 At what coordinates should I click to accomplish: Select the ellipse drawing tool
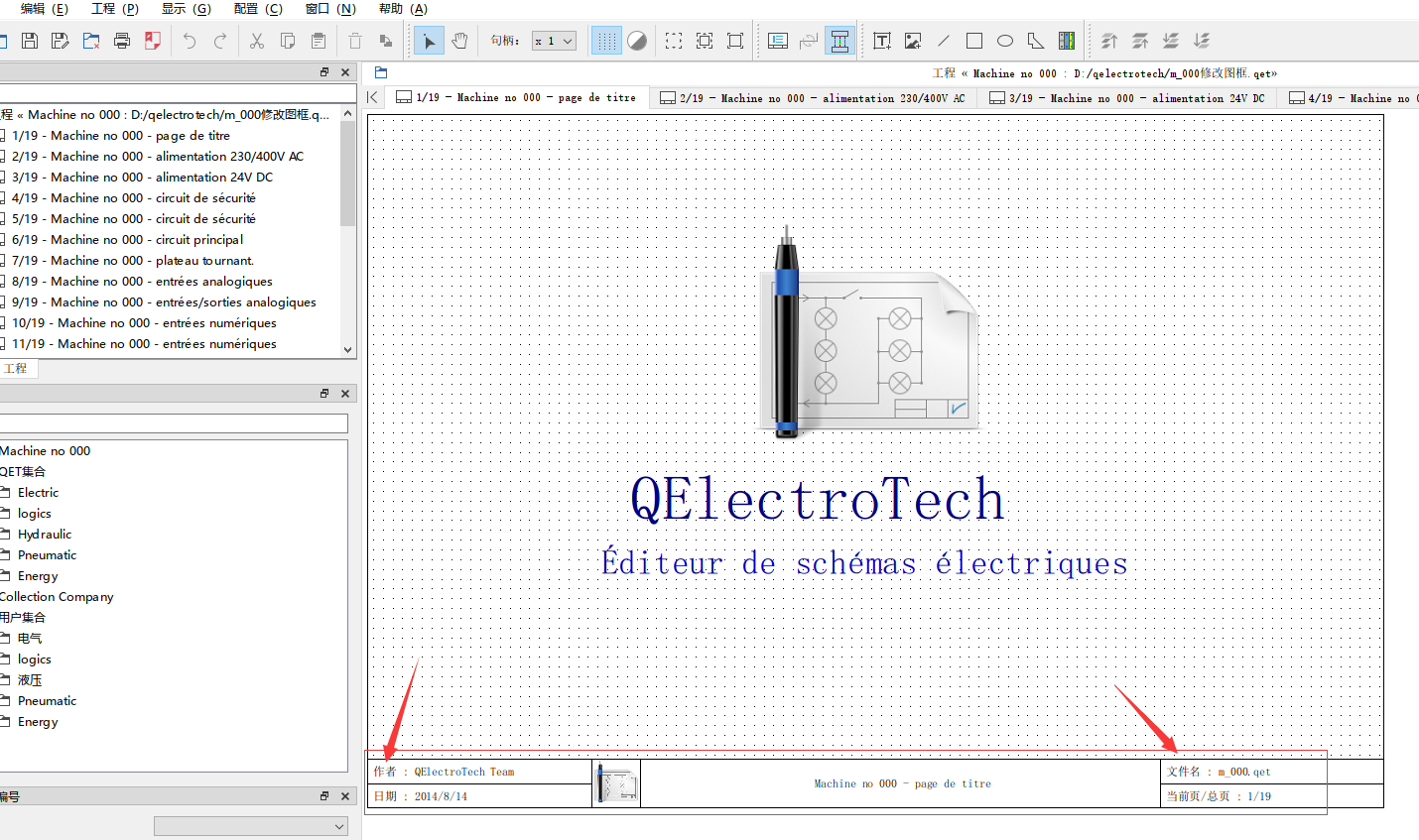[x=1005, y=41]
